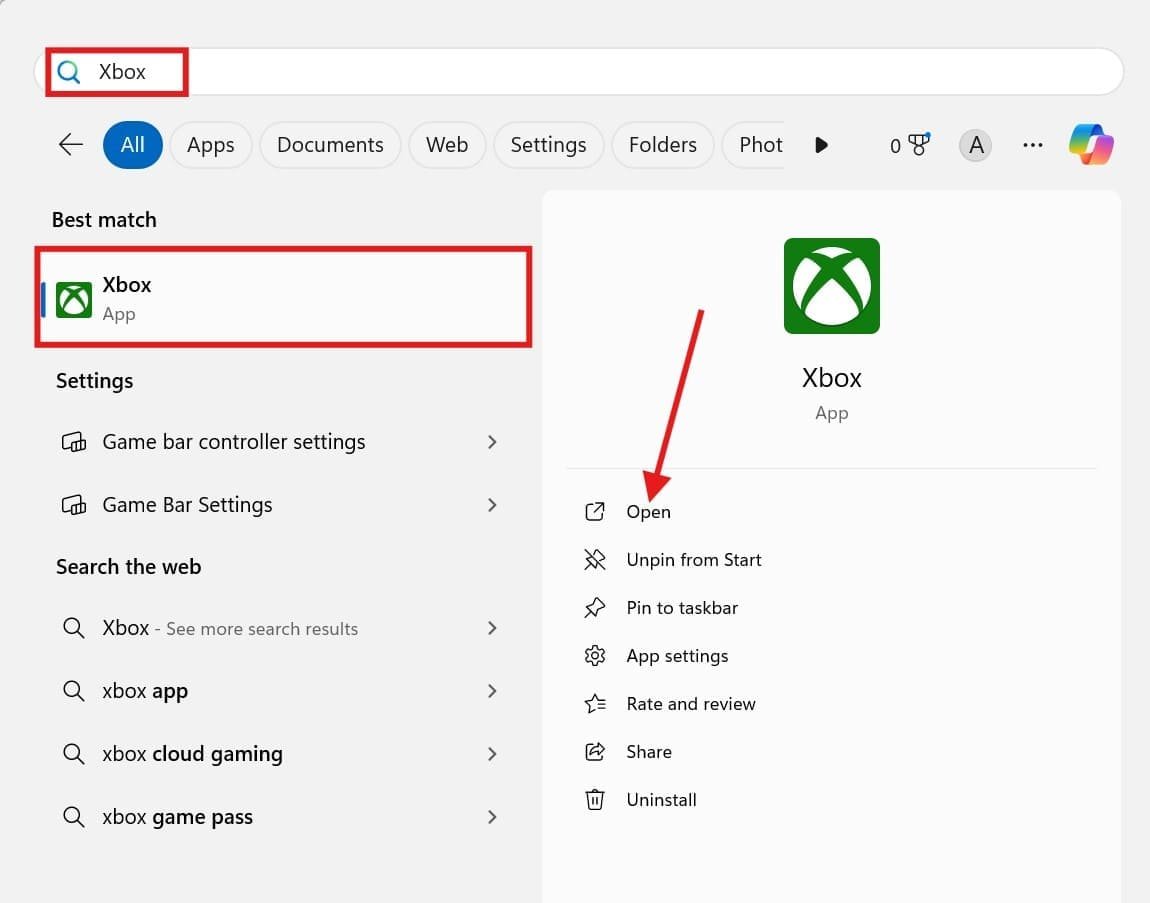
Task: Click the search input box with Xbox
Action: 600,72
